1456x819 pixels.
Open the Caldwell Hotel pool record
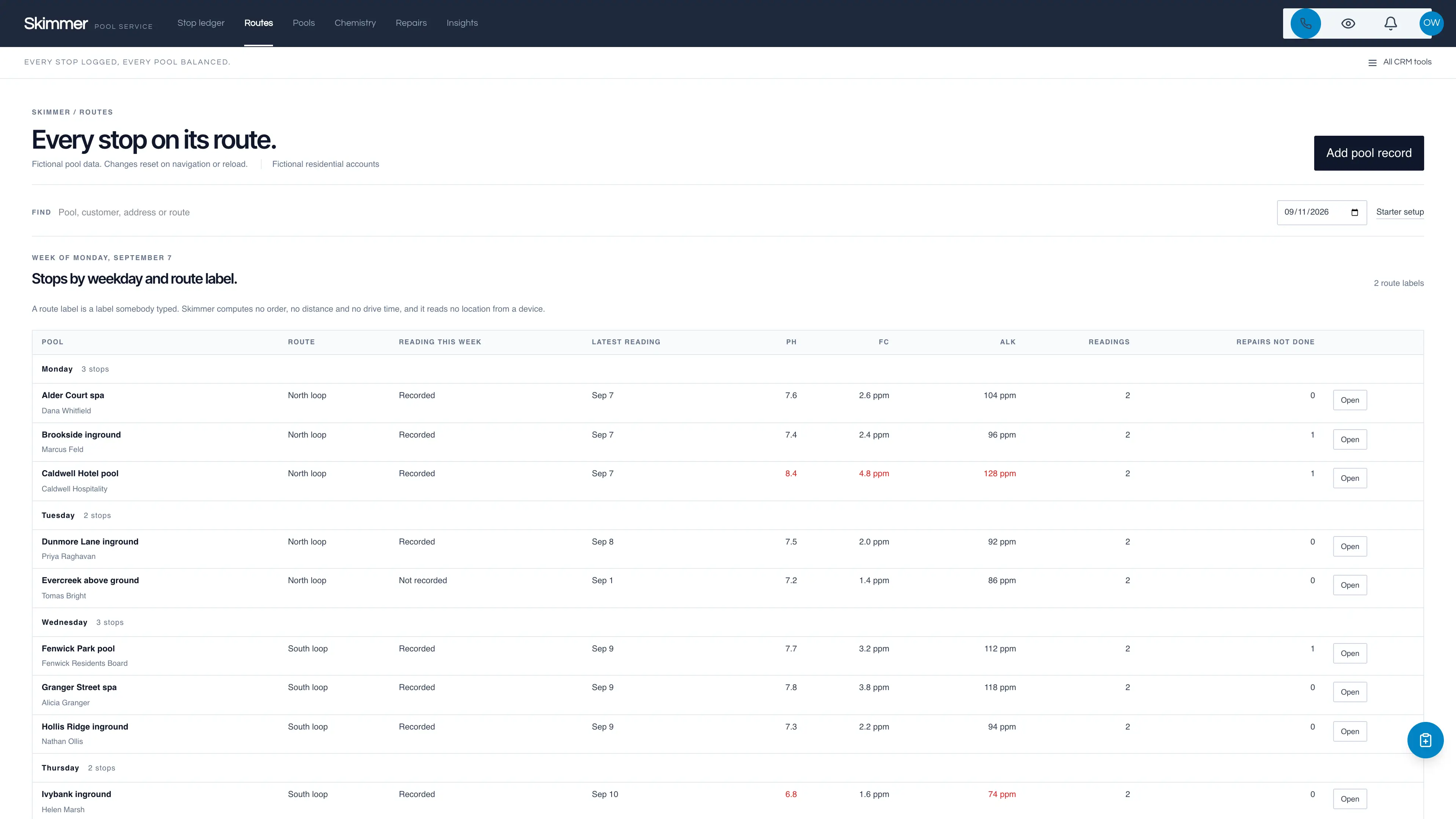click(x=1349, y=478)
